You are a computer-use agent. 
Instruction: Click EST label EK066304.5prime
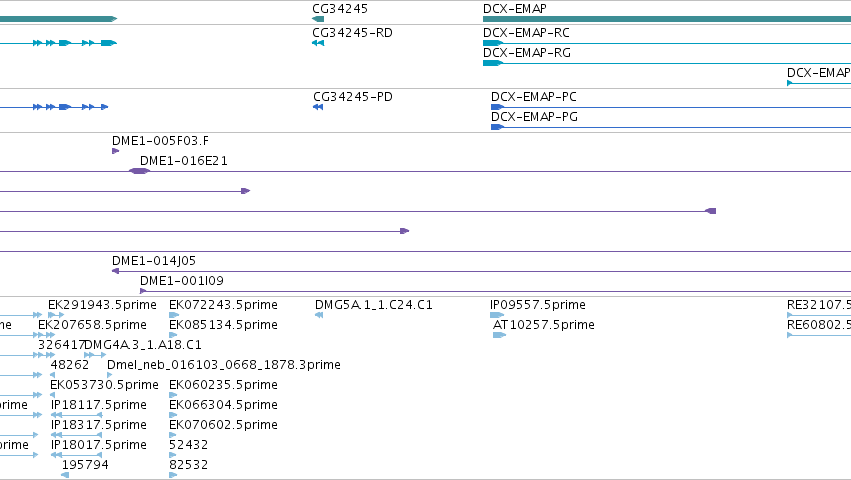point(223,405)
